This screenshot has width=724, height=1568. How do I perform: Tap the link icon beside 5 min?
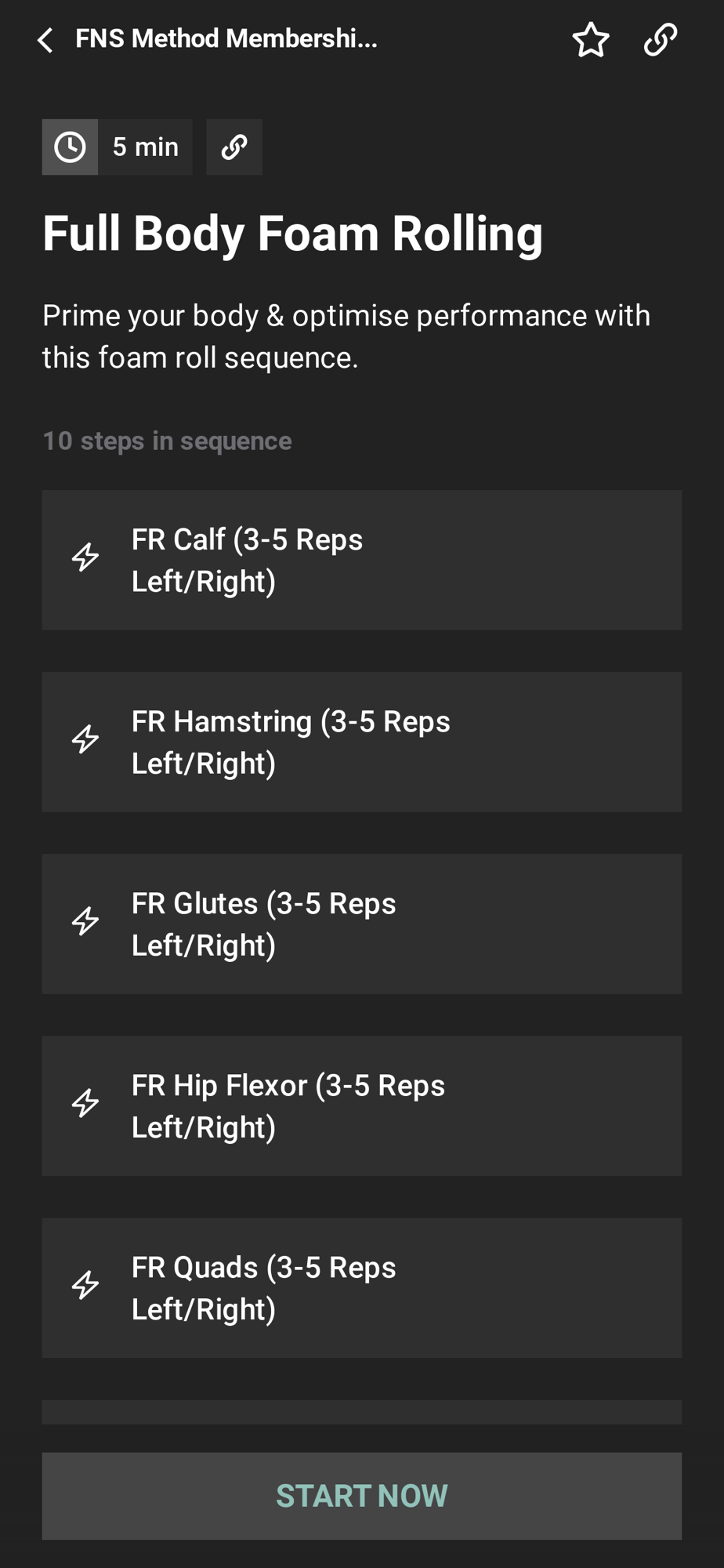233,147
